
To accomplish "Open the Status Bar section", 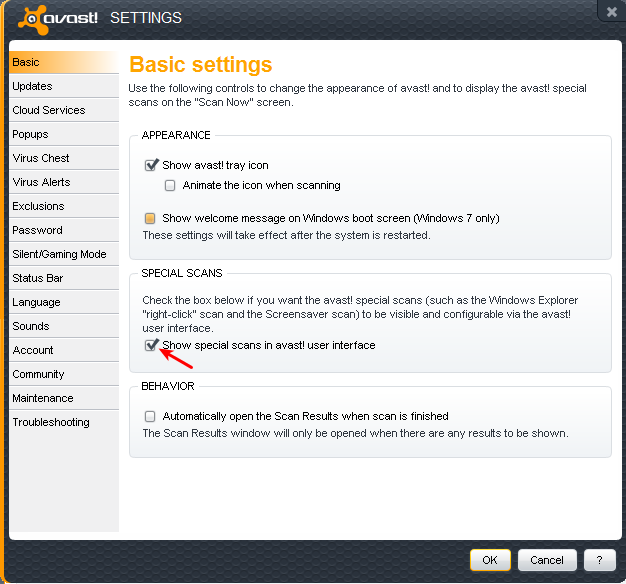I will (x=64, y=278).
